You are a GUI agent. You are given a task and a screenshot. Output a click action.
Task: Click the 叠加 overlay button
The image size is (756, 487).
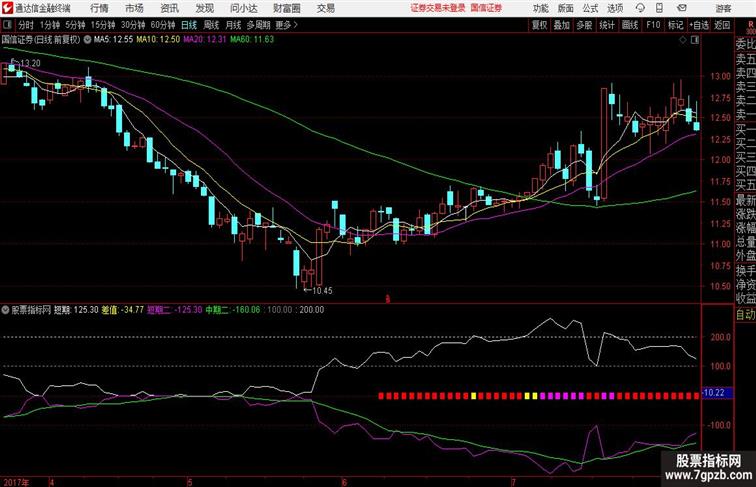561,25
